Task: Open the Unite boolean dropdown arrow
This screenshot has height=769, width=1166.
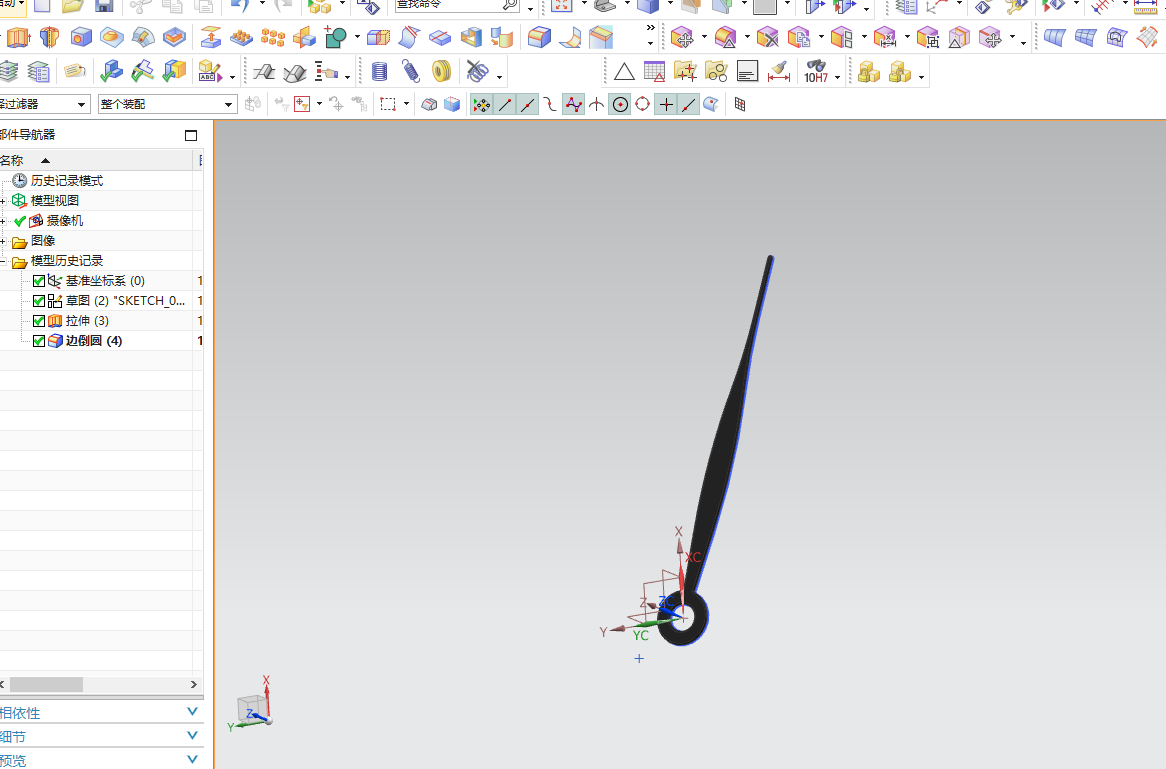Action: click(357, 37)
